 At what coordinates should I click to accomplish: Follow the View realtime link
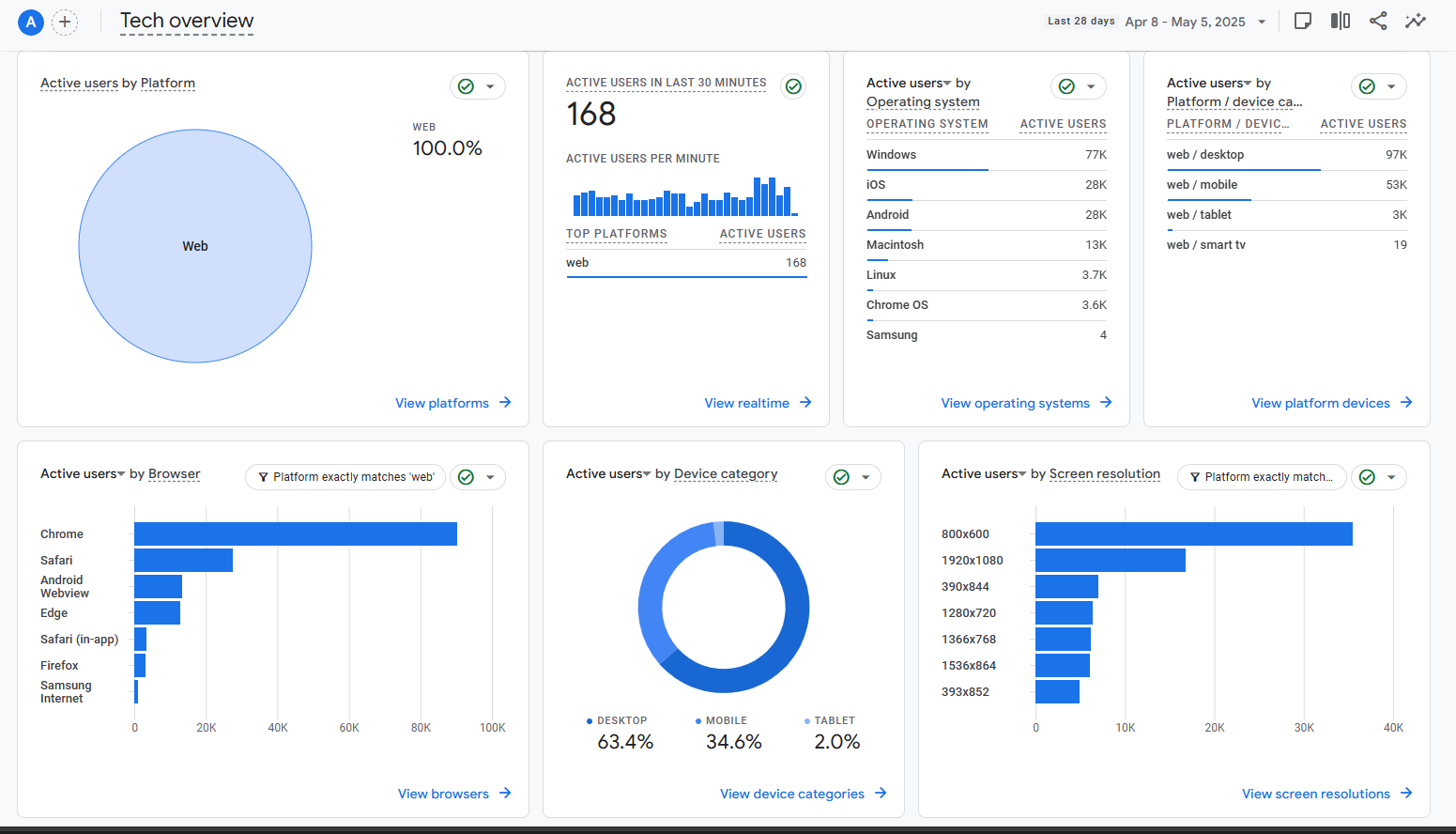coord(747,402)
